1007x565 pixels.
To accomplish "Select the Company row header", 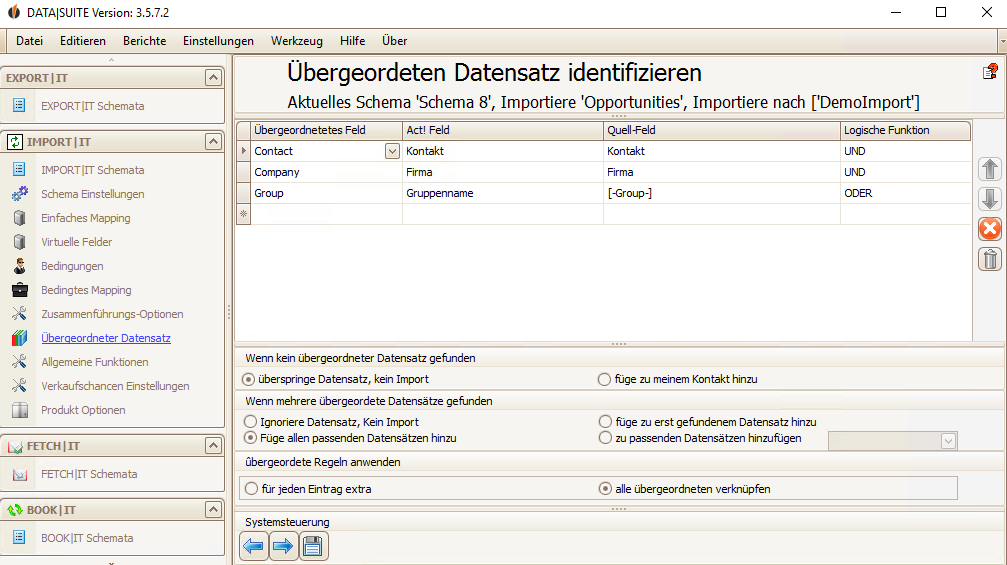I will (x=243, y=172).
